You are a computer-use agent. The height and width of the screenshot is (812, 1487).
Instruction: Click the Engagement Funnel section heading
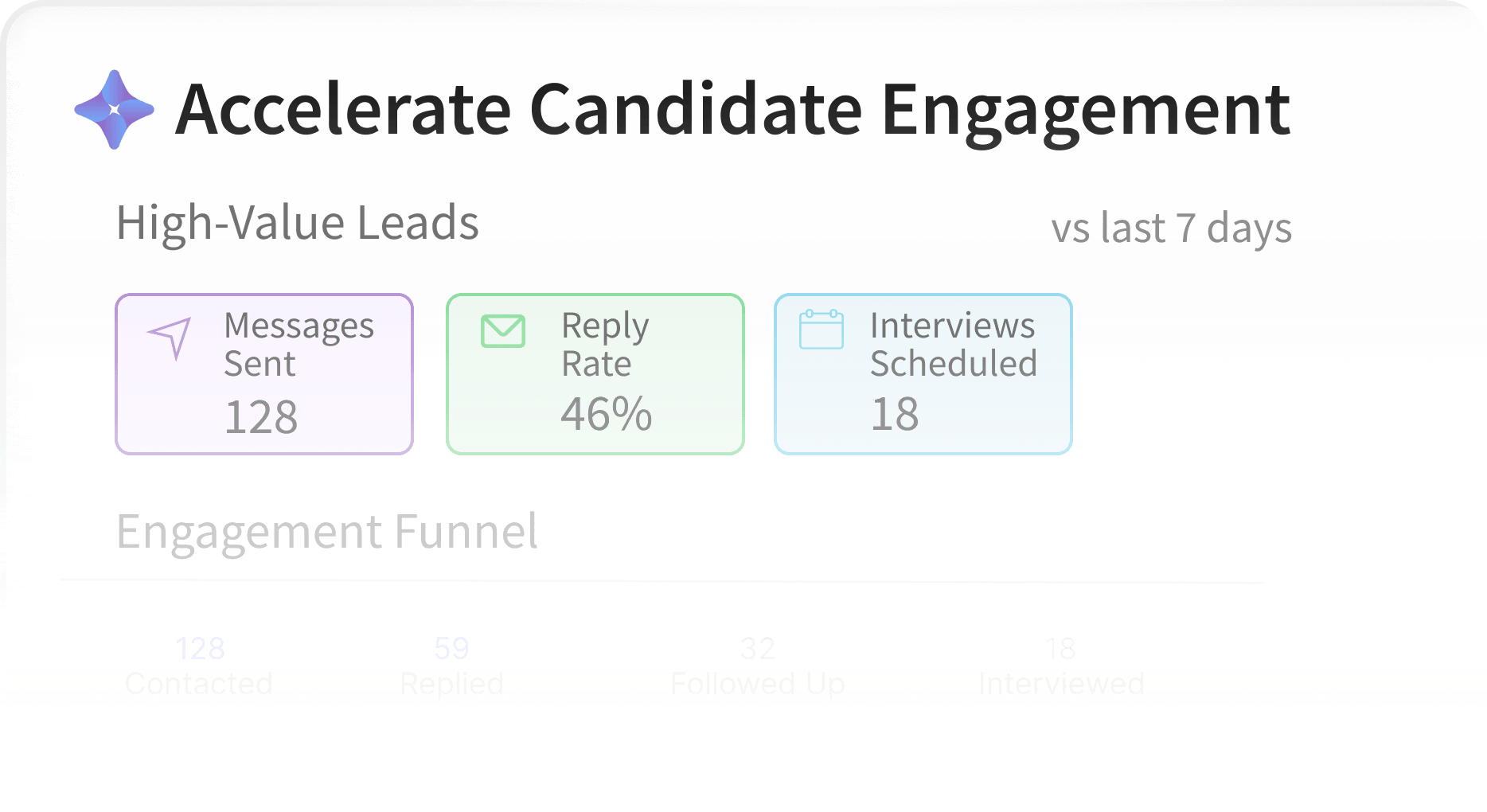327,532
